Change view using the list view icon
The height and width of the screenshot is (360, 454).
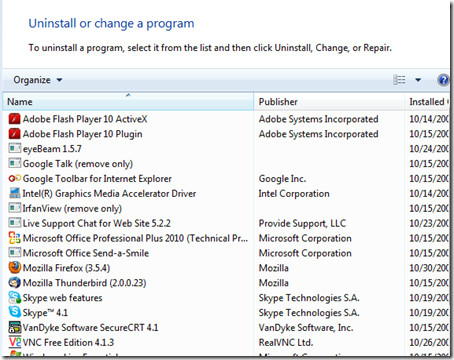coord(399,80)
